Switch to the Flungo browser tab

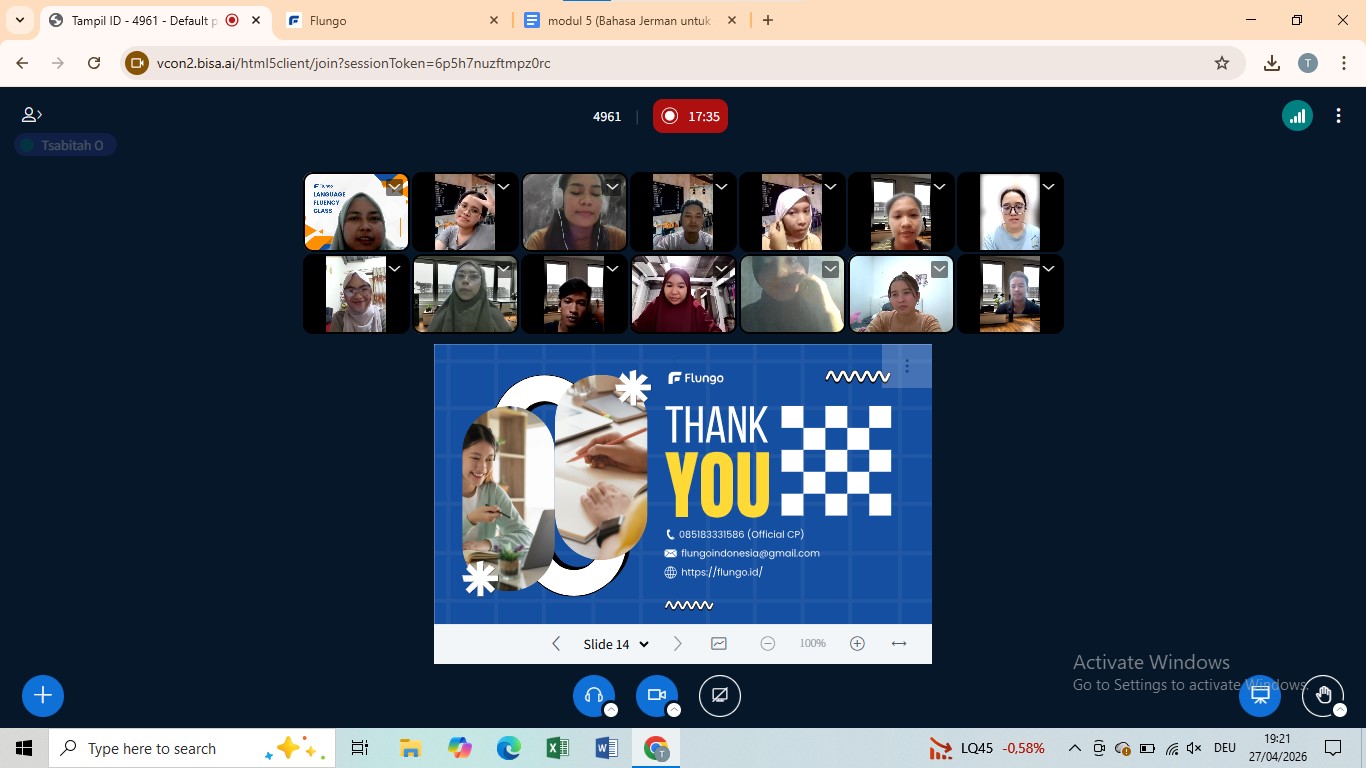(x=392, y=20)
